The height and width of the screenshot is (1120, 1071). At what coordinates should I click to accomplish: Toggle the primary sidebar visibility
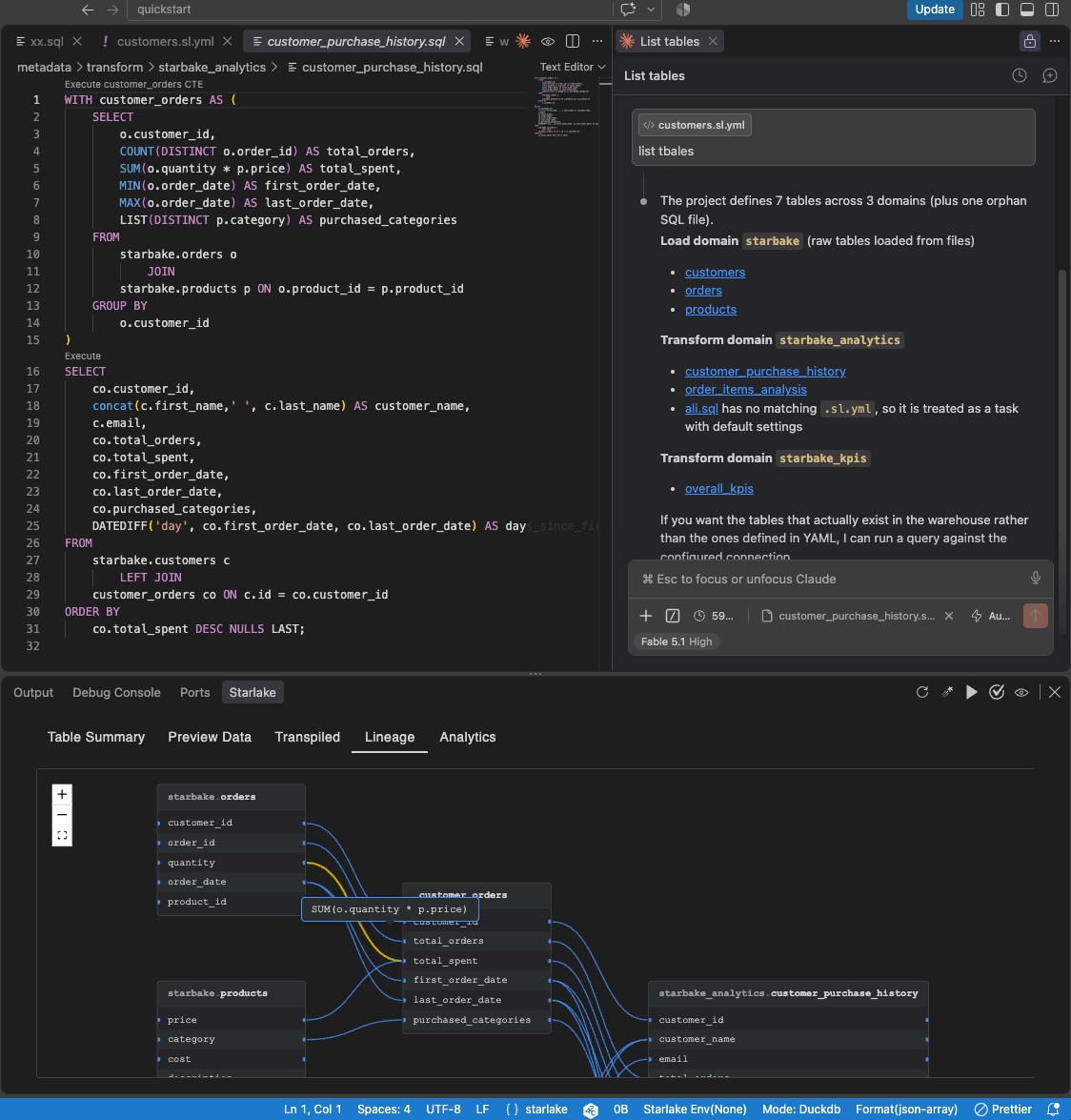(1002, 10)
